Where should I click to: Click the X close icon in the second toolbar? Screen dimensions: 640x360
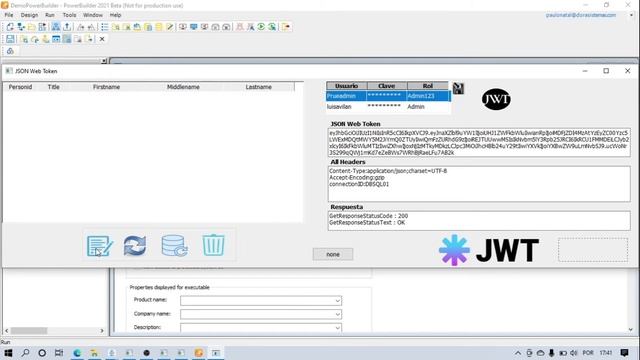point(102,39)
